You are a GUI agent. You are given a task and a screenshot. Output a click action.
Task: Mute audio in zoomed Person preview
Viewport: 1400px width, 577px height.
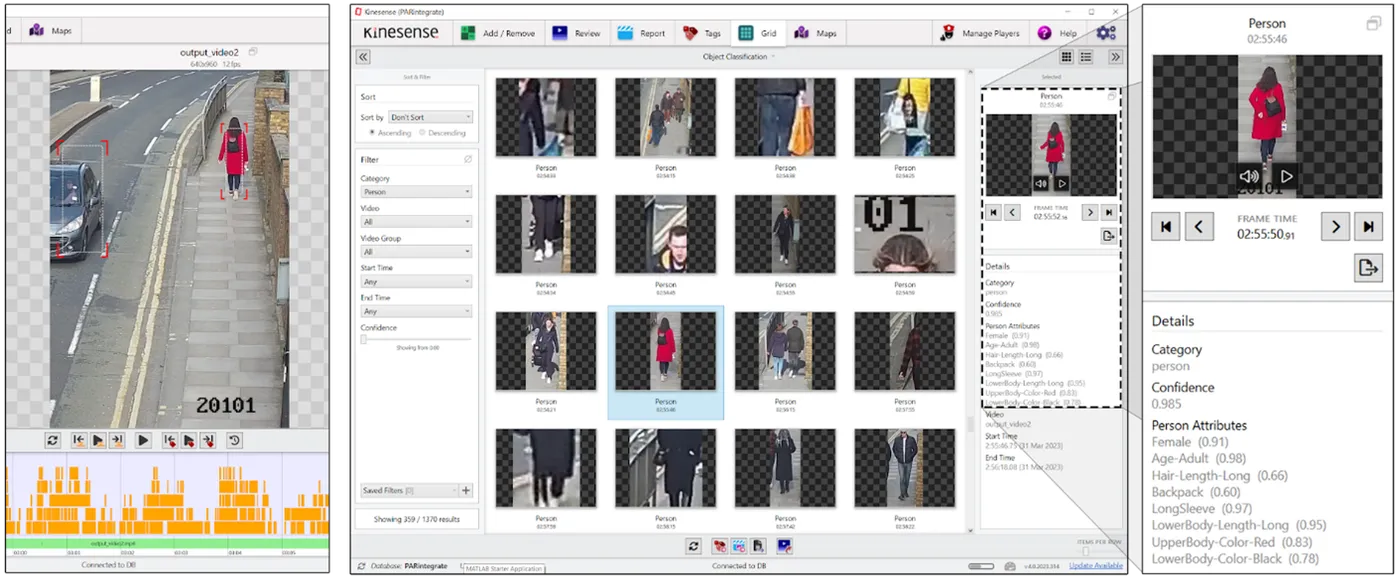1249,176
